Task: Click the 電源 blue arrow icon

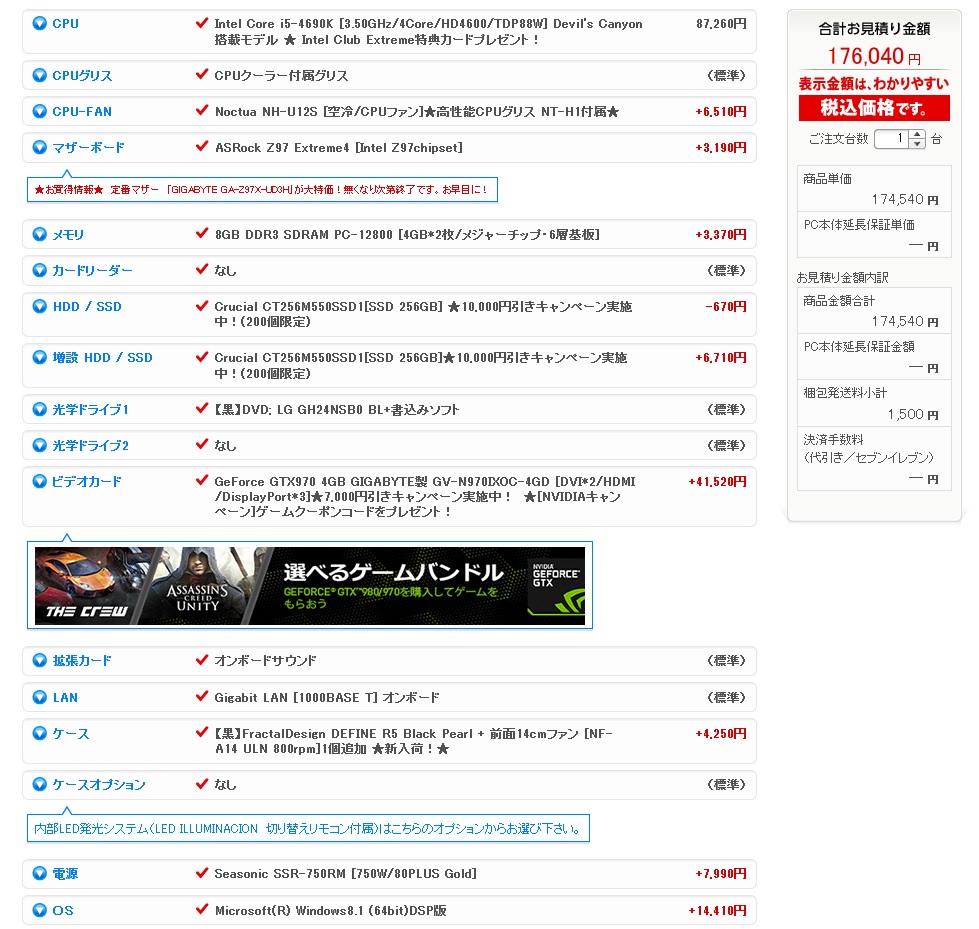Action: point(39,874)
